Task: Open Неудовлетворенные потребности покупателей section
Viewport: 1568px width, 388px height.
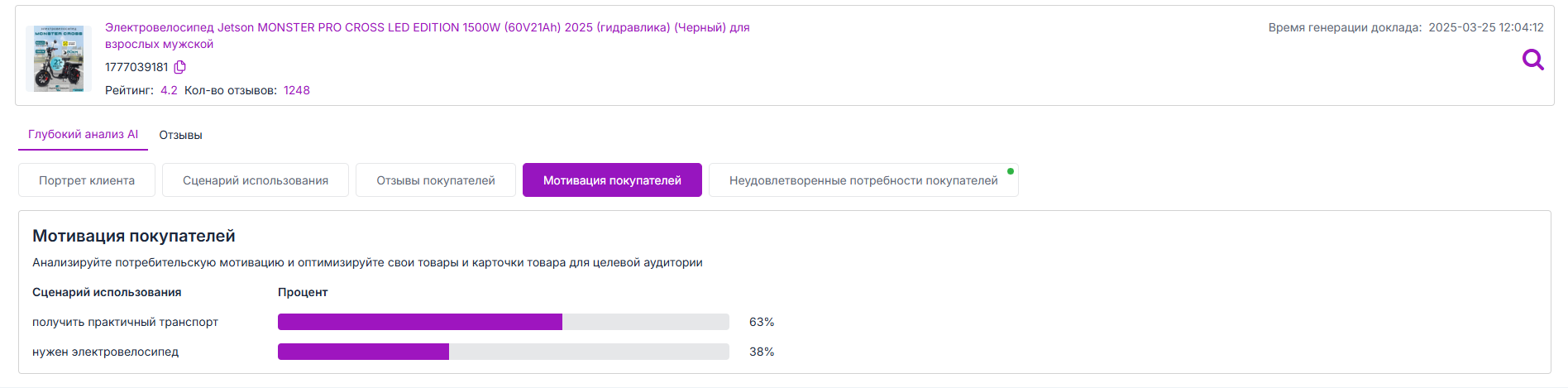Action: pyautogui.click(x=863, y=180)
